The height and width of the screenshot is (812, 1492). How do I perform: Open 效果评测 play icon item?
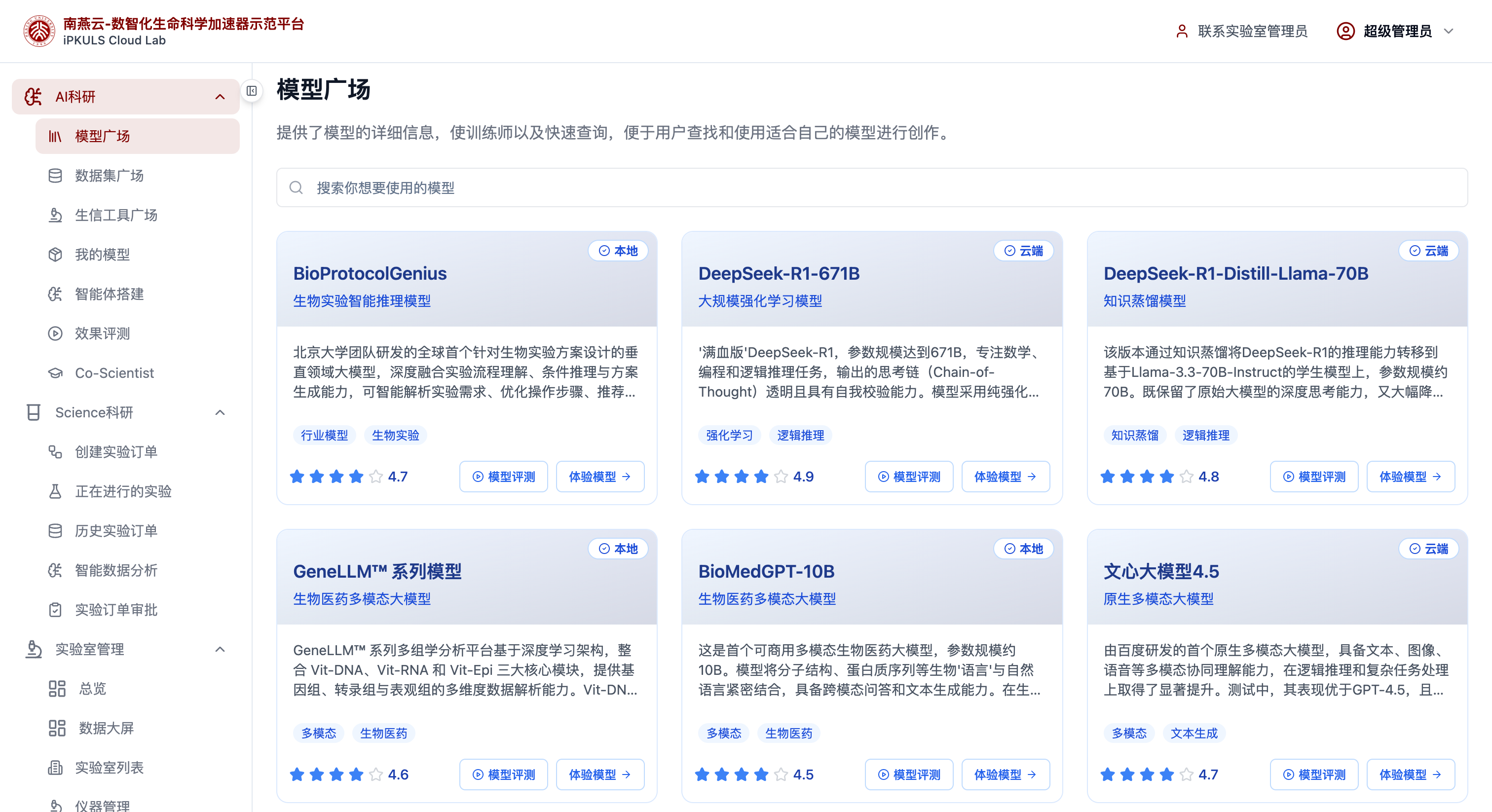point(55,333)
